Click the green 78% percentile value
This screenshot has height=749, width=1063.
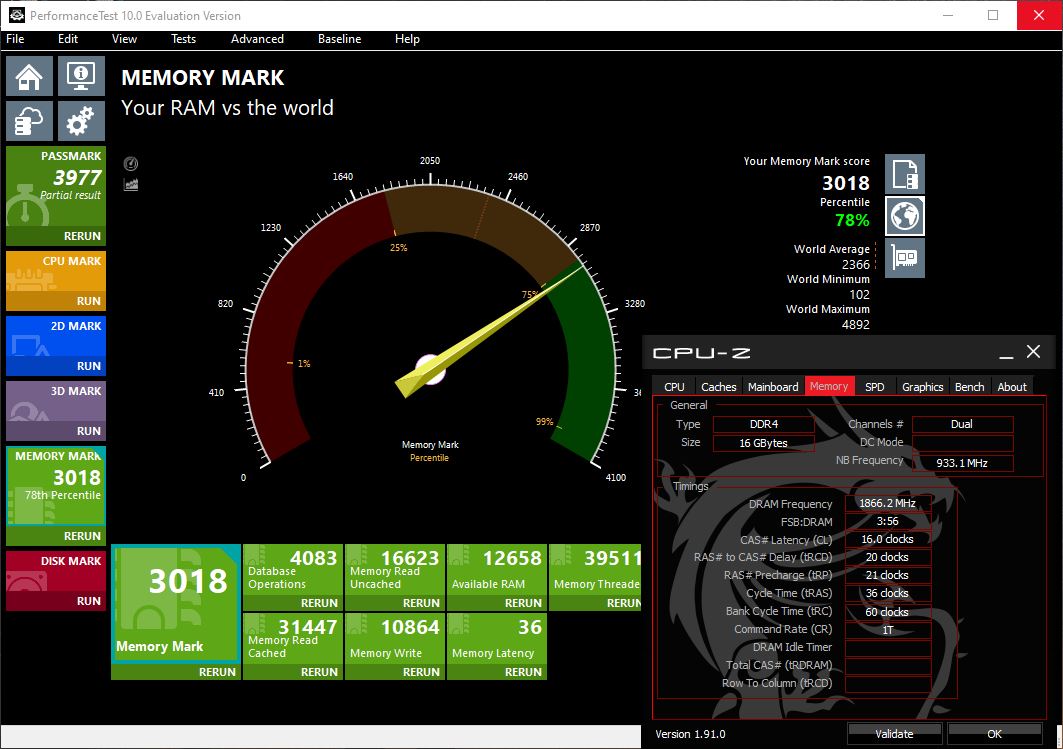tap(852, 220)
